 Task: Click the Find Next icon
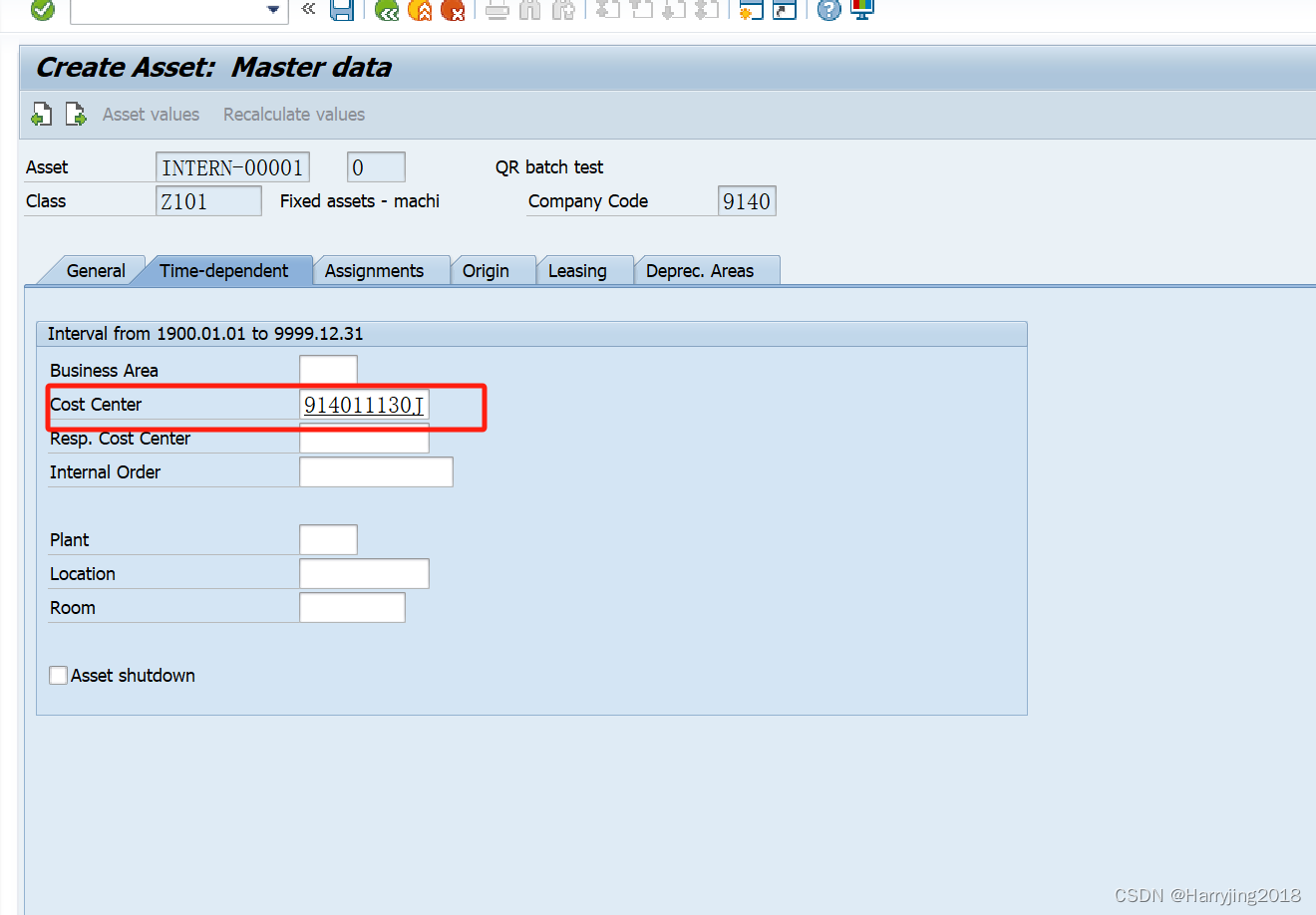563,10
